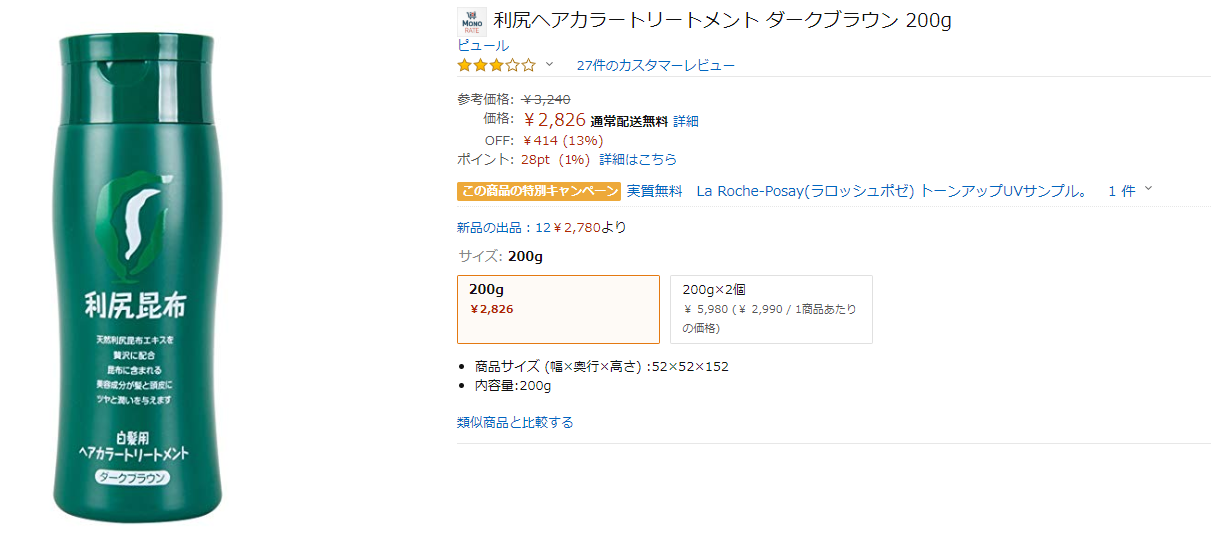Open the 詳細はこちら points link

click(x=638, y=159)
